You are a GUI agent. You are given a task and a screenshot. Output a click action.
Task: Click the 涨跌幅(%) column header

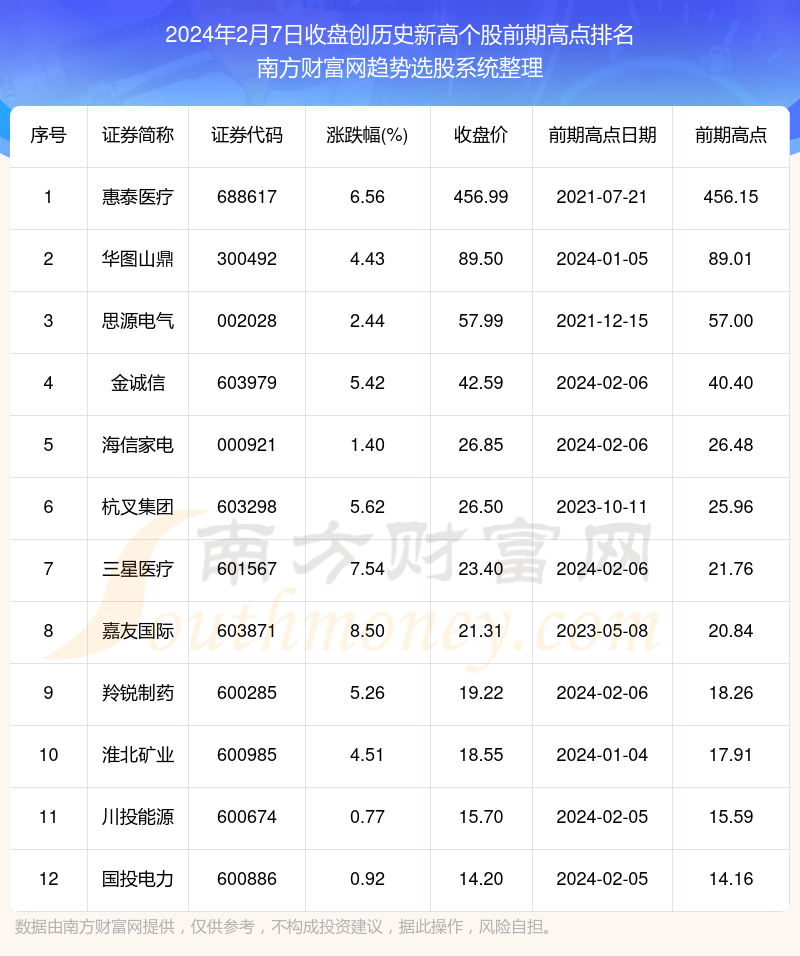367,135
